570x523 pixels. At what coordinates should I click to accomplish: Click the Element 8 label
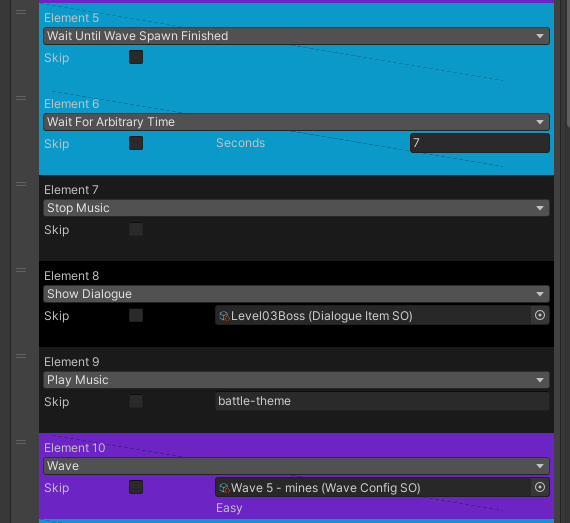tap(71, 276)
